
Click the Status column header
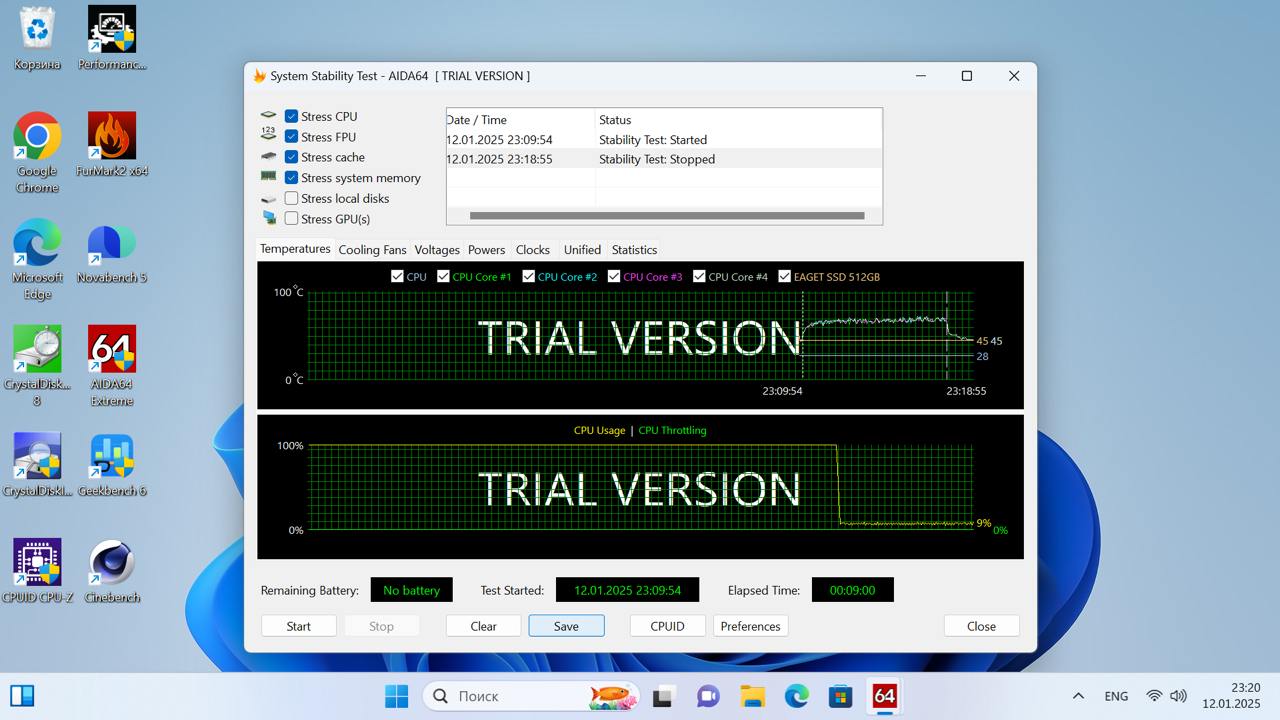739,120
